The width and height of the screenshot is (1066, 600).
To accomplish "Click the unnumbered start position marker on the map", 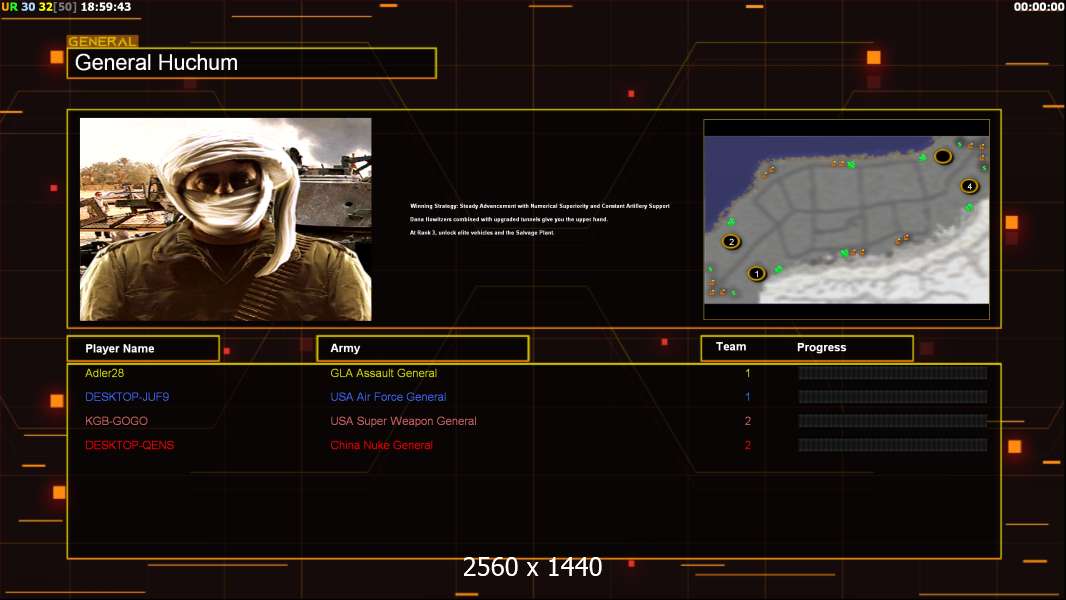I will coord(942,156).
